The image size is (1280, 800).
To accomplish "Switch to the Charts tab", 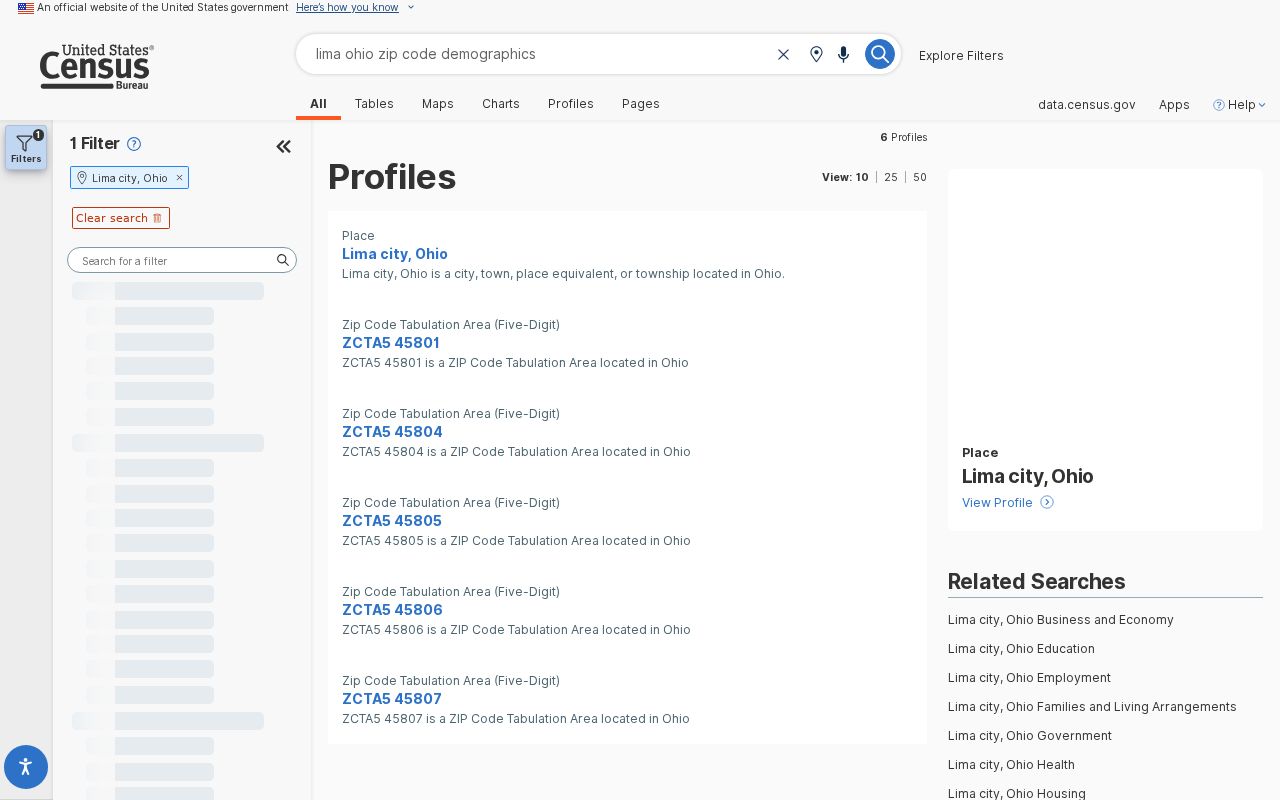I will tap(501, 104).
